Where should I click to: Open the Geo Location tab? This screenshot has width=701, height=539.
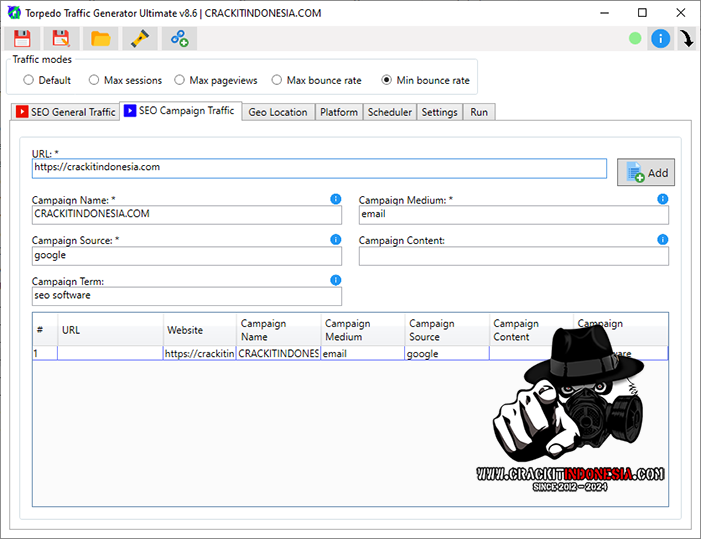277,112
